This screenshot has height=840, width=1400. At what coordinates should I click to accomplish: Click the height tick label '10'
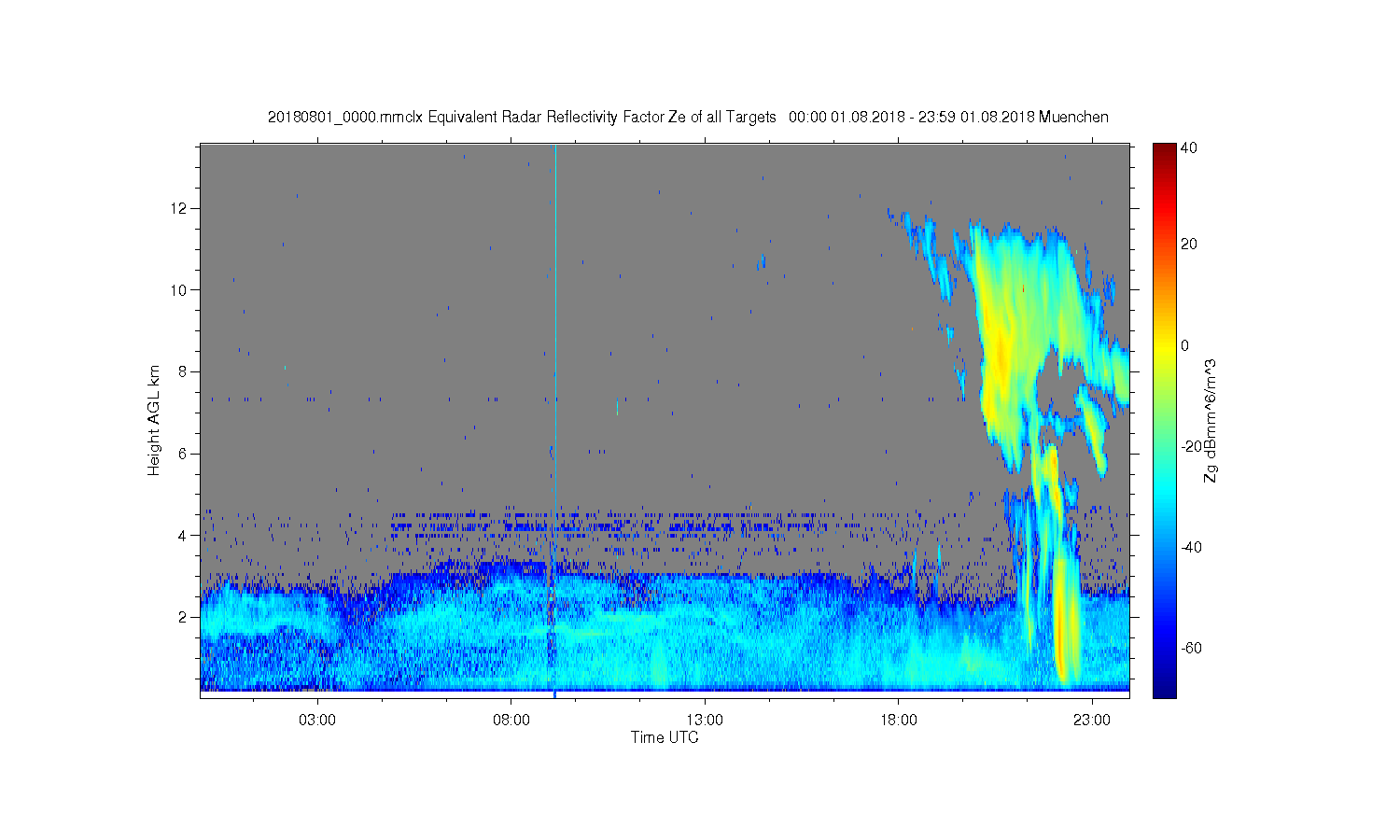coord(179,290)
